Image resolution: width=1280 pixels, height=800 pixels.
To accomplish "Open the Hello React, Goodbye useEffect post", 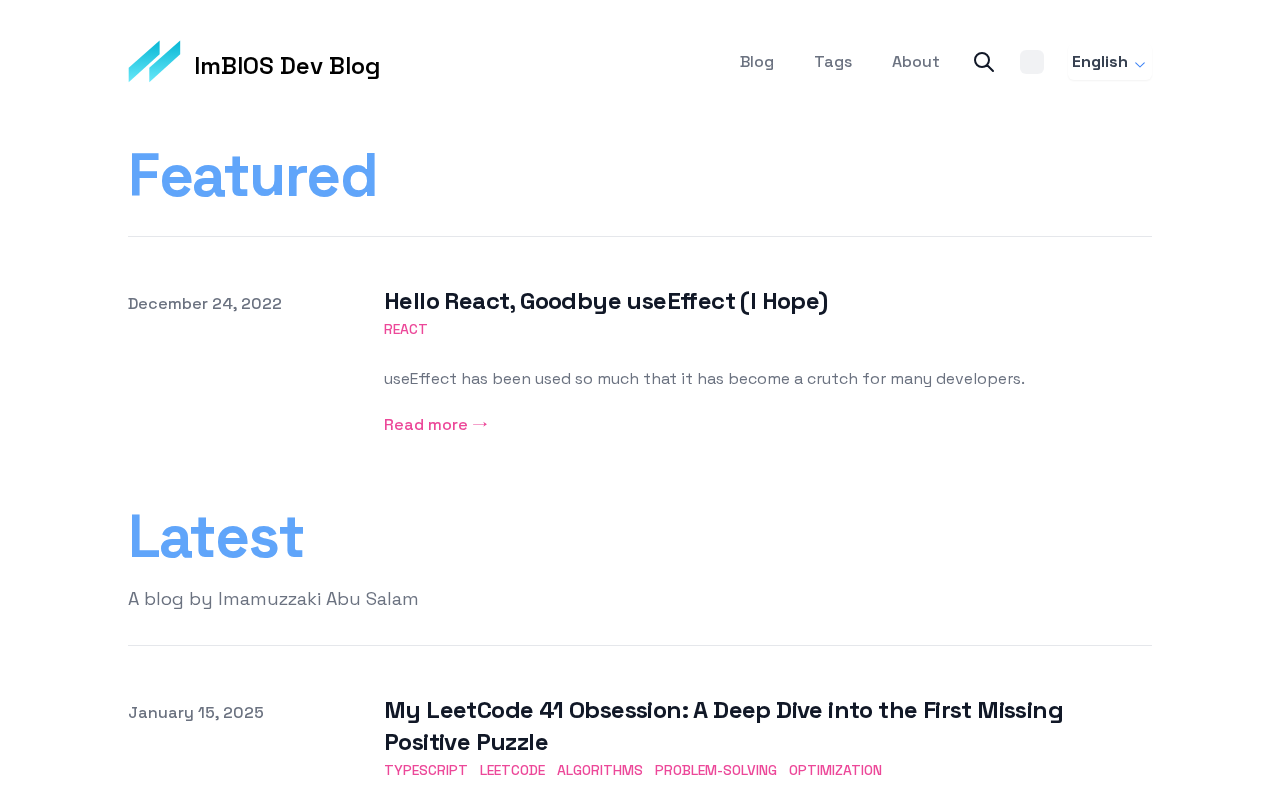I will pyautogui.click(x=606, y=301).
